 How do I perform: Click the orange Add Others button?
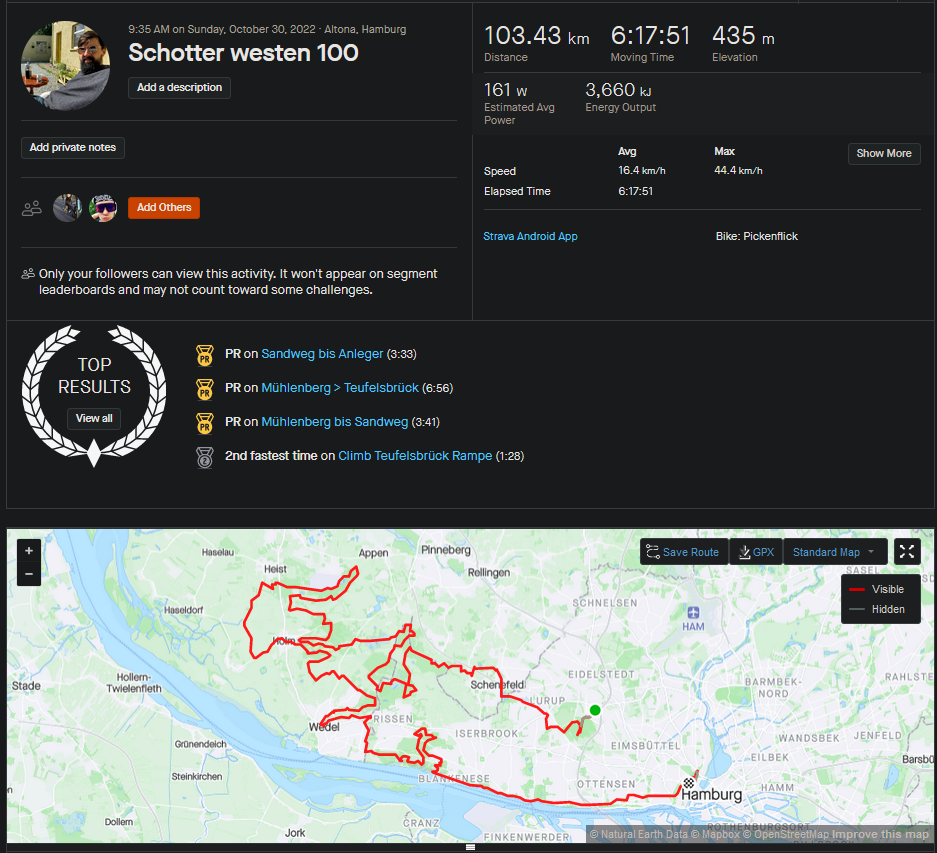click(x=164, y=208)
